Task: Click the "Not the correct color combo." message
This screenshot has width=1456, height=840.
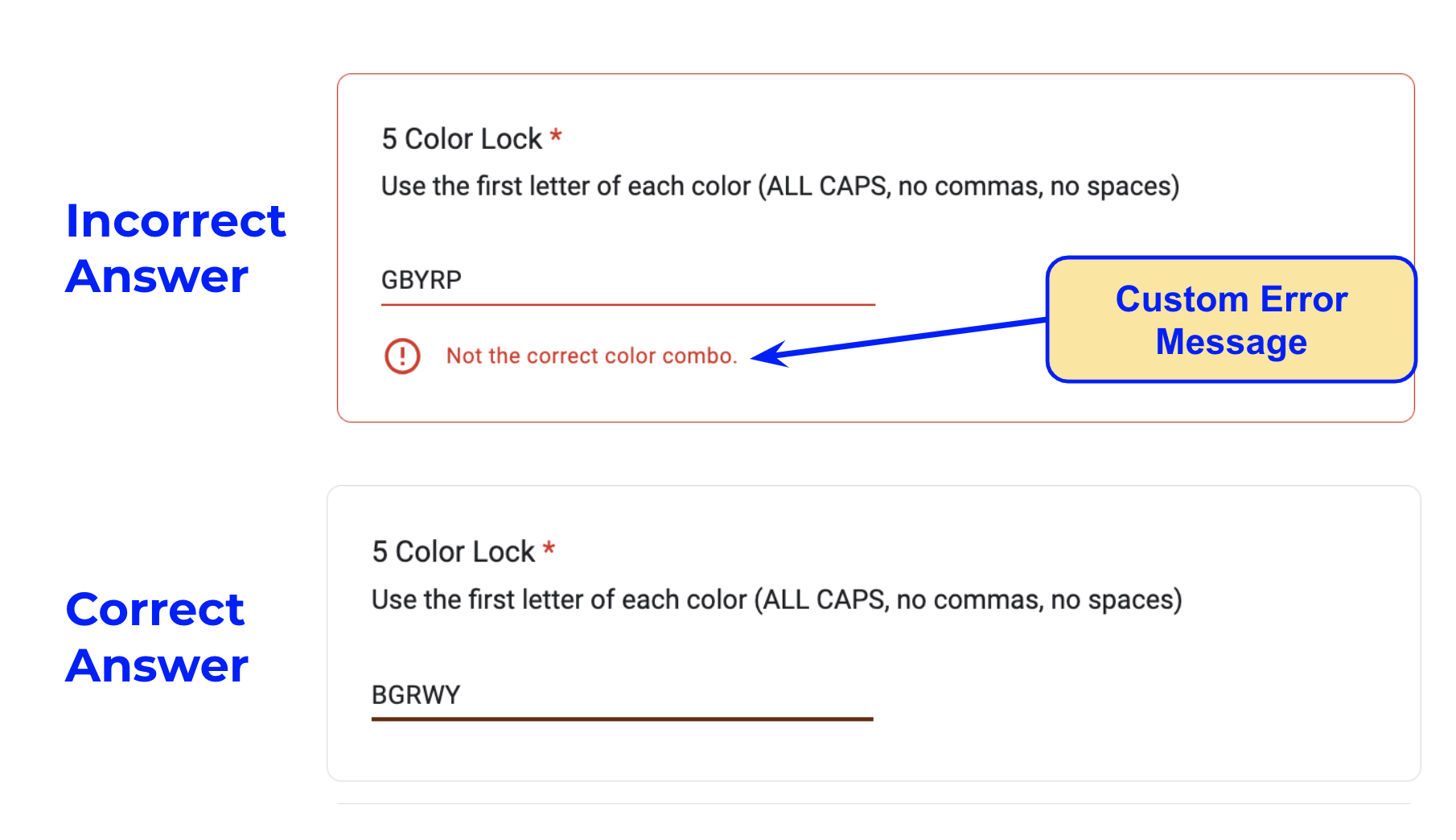Action: (x=591, y=356)
